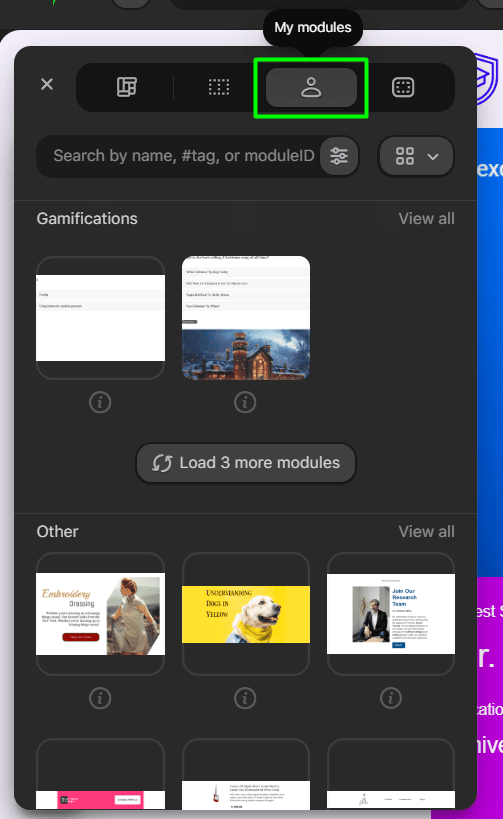View all Gamifications modules

pos(426,218)
